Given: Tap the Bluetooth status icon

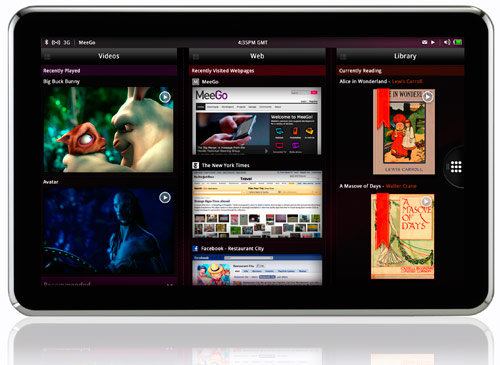Looking at the screenshot, I should tap(47, 42).
